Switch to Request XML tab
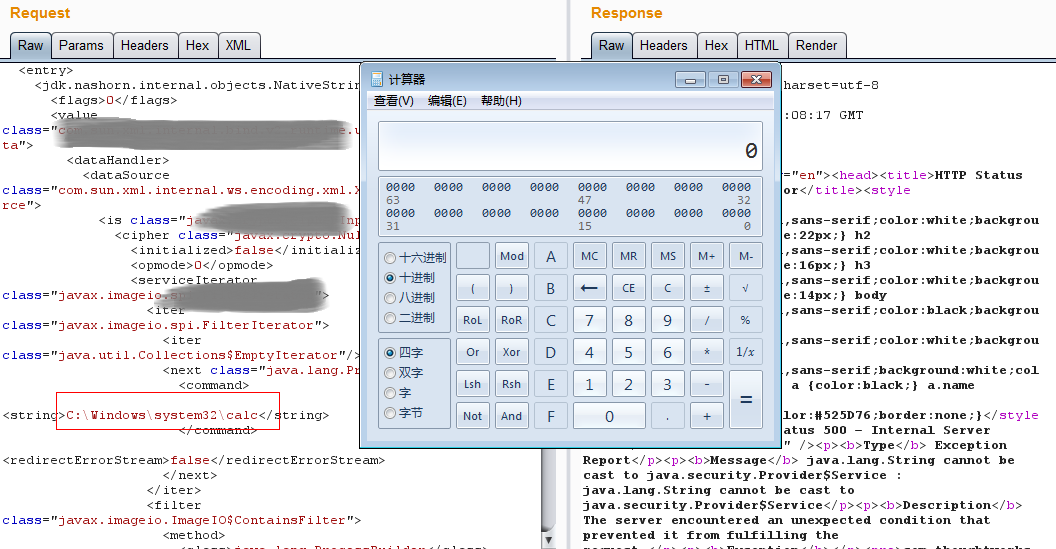The height and width of the screenshot is (549, 1056). [238, 45]
